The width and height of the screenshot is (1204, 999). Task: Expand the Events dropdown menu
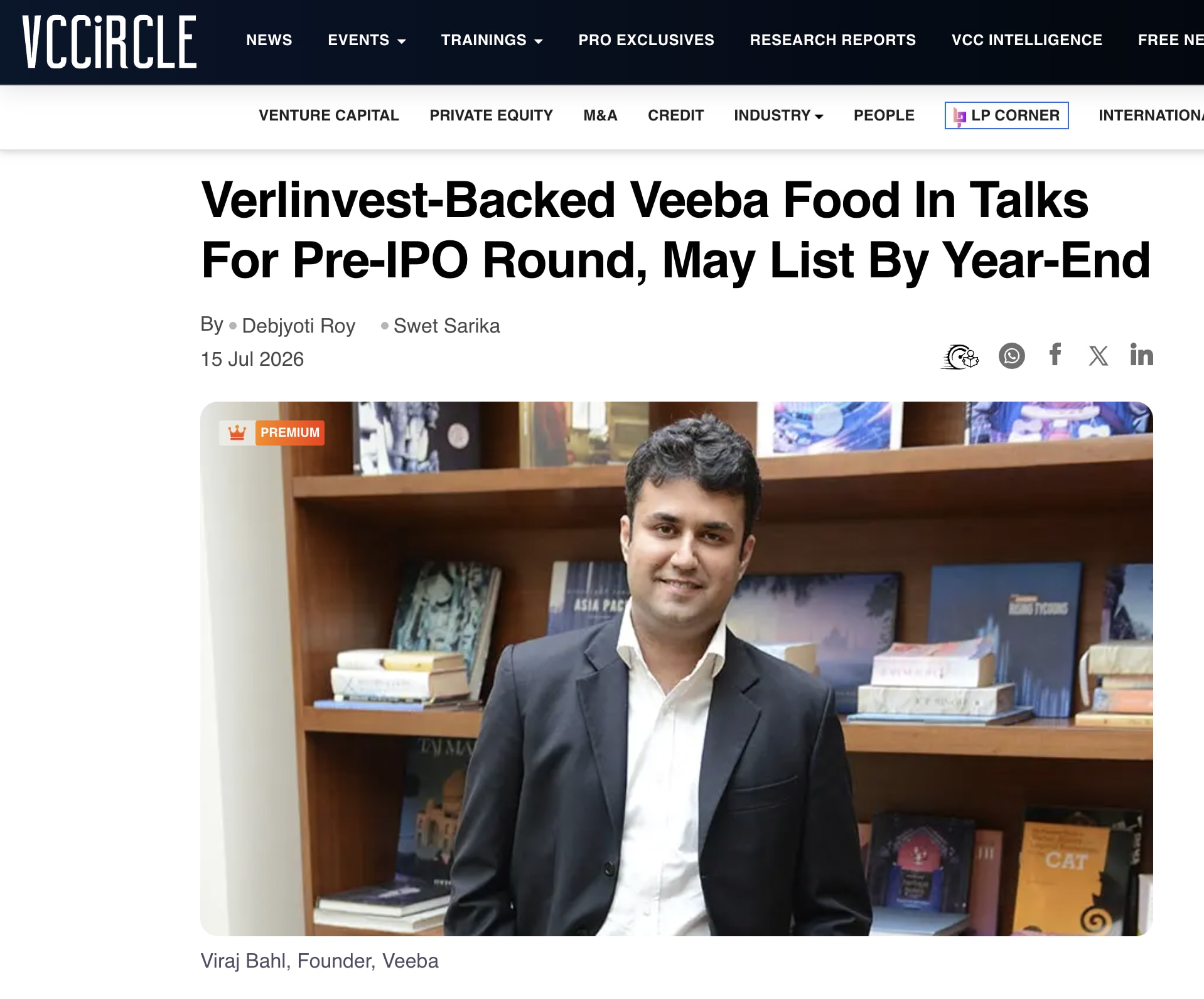pos(367,40)
